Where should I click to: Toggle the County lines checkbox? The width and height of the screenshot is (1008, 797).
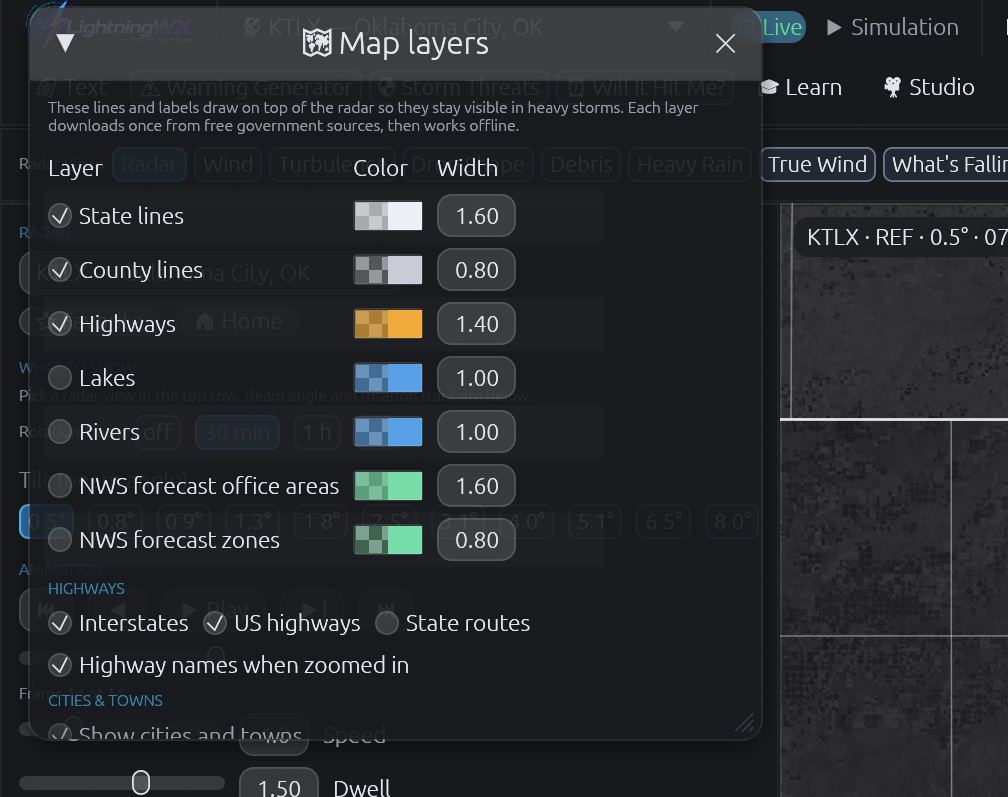60,270
